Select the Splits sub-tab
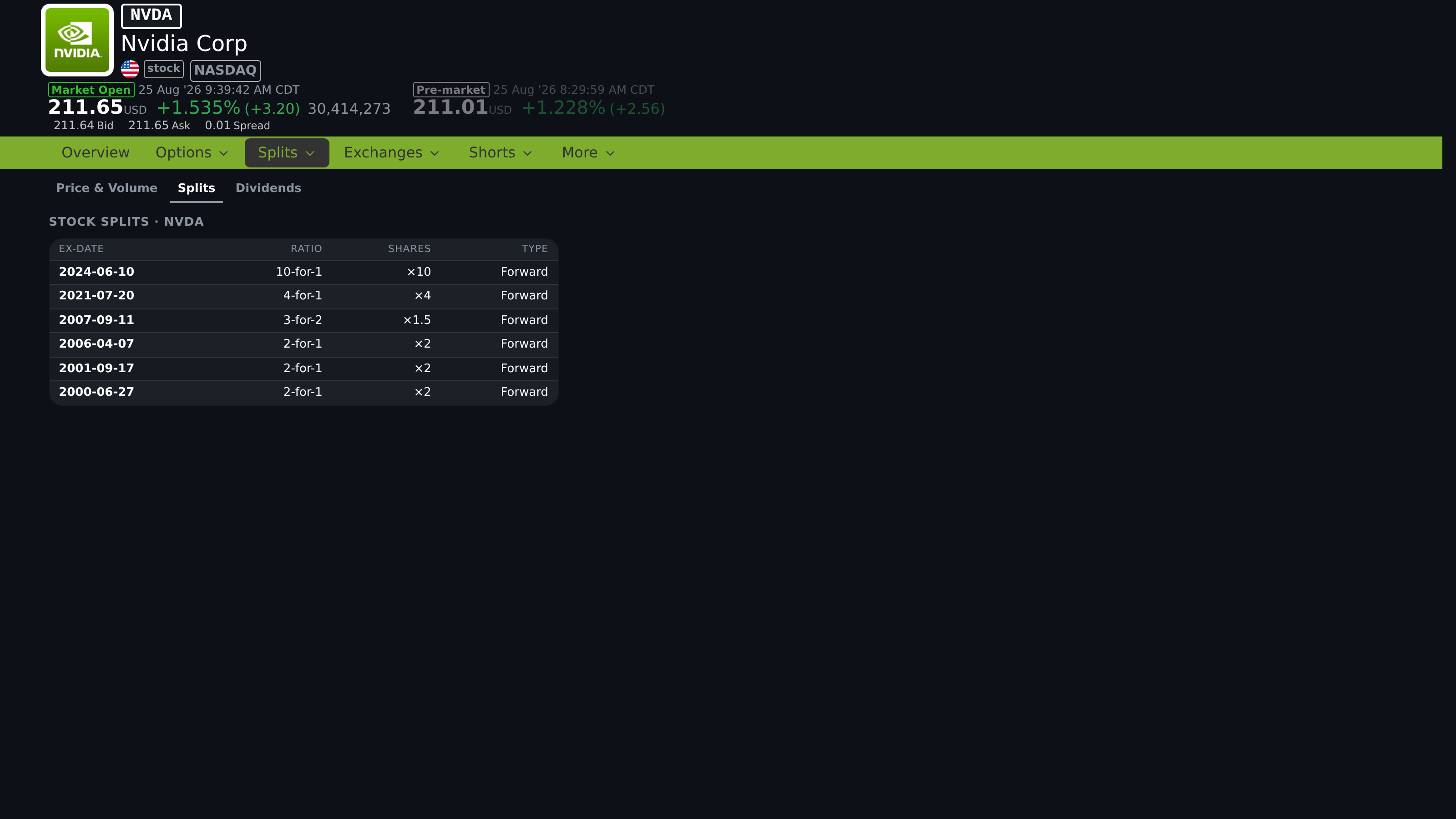This screenshot has width=1456, height=819. coord(197,188)
